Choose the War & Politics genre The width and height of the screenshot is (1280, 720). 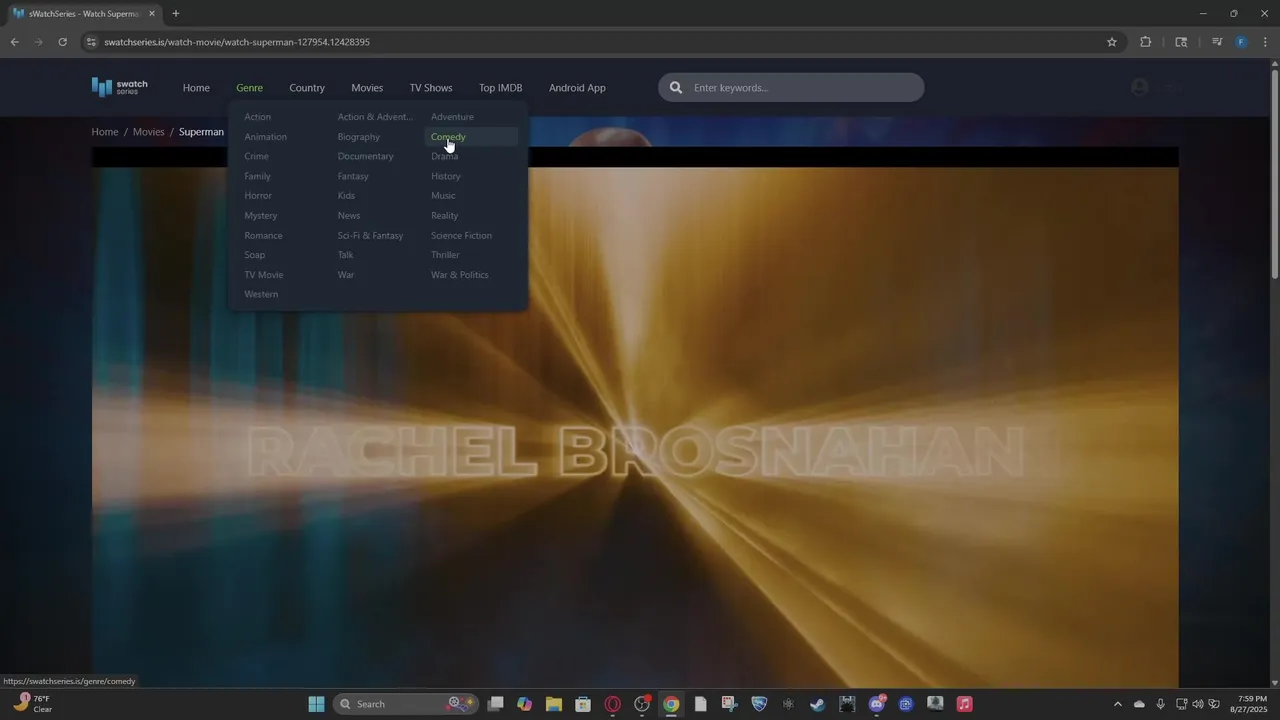459,275
